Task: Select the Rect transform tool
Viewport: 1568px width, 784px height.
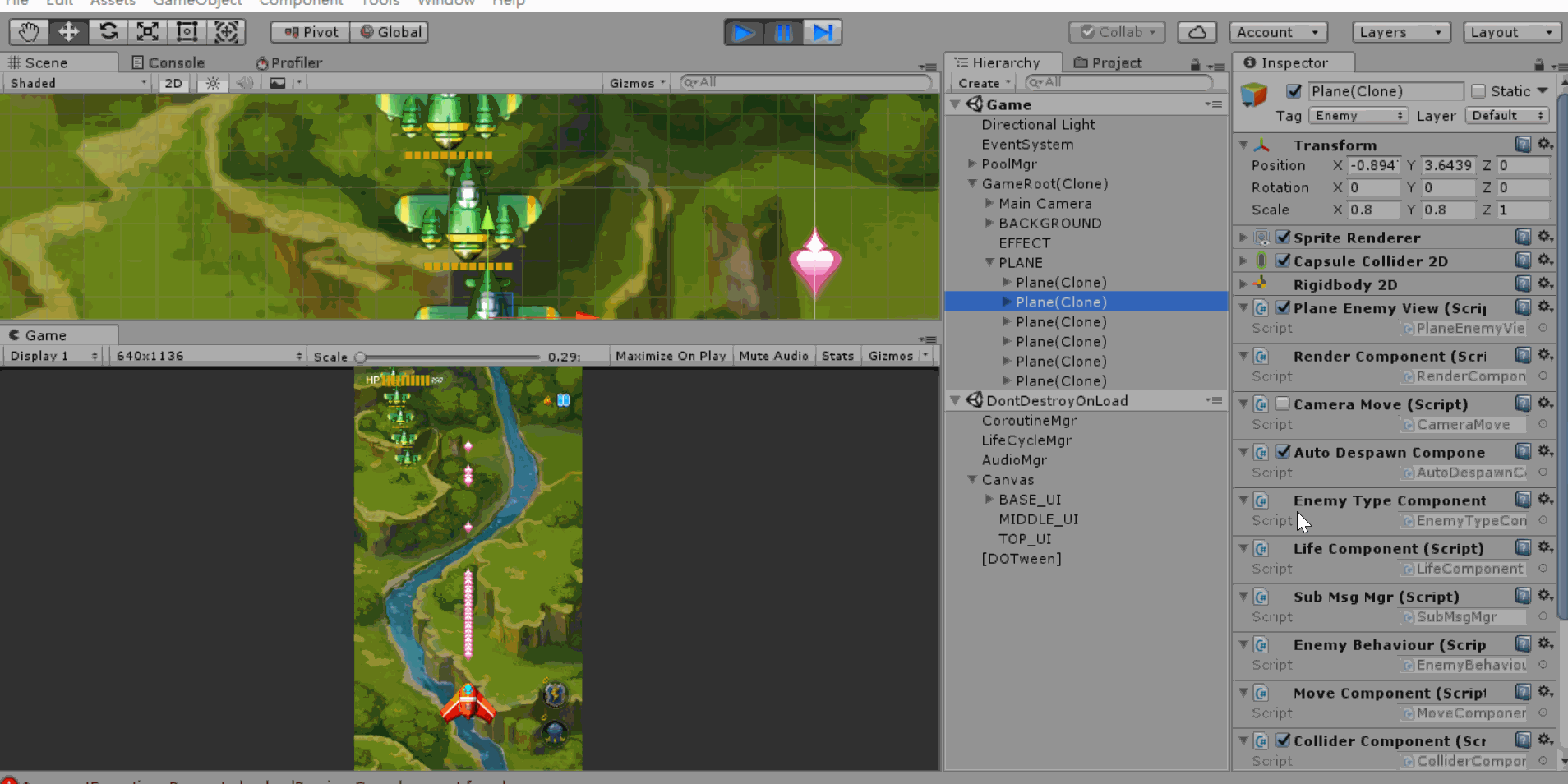Action: (x=187, y=32)
